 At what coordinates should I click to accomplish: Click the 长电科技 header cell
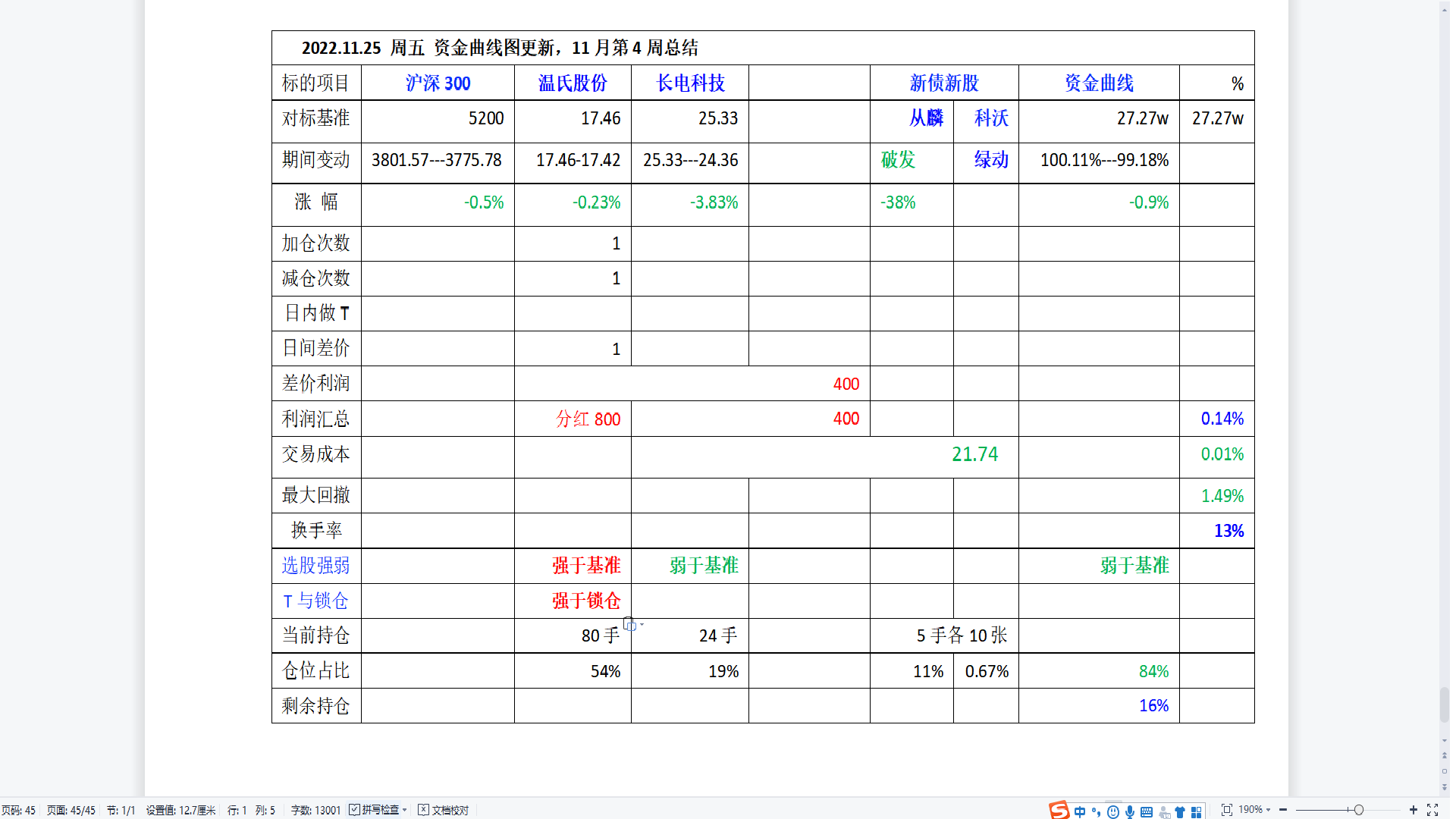pos(690,83)
